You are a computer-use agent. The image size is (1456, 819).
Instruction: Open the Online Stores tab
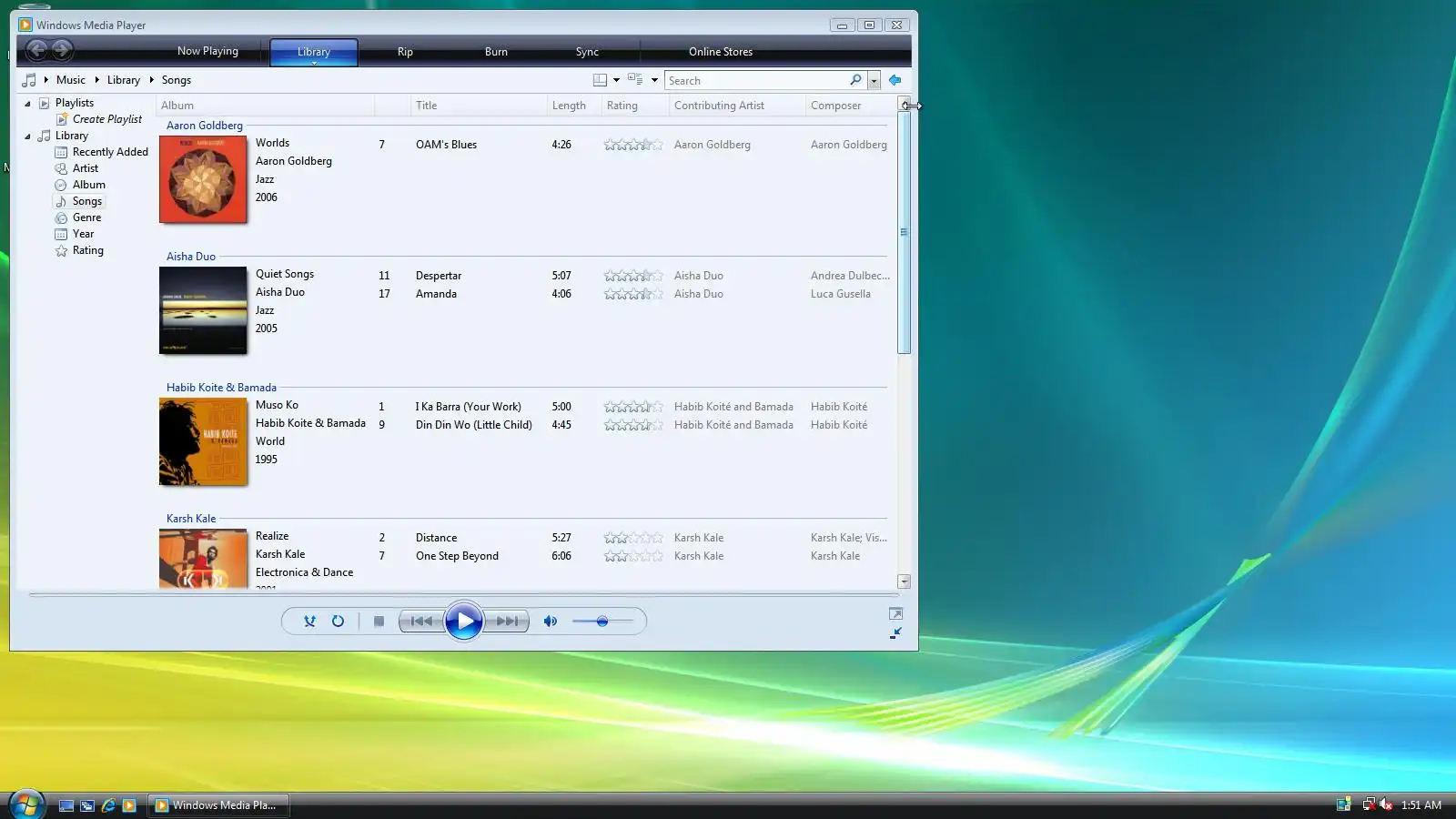pos(721,52)
